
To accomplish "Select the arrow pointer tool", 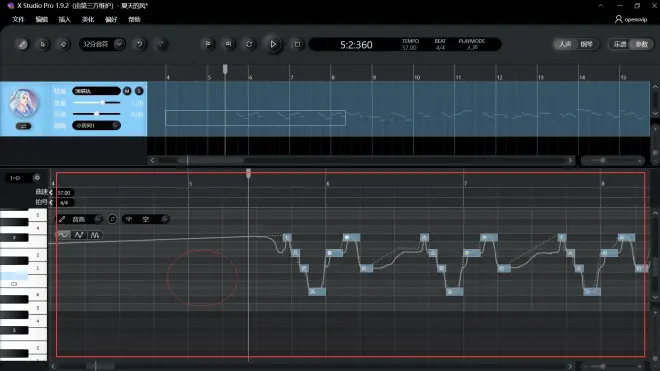I will (43, 44).
